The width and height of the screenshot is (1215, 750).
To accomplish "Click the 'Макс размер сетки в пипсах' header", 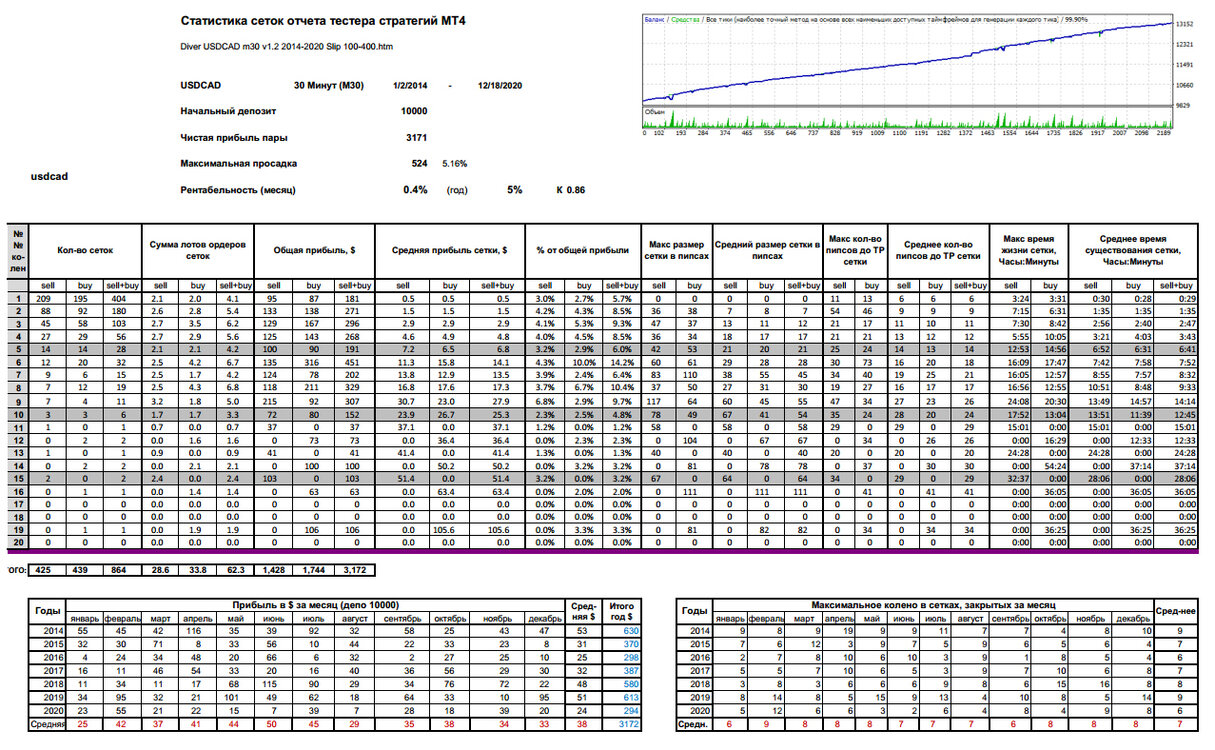I will tap(676, 250).
